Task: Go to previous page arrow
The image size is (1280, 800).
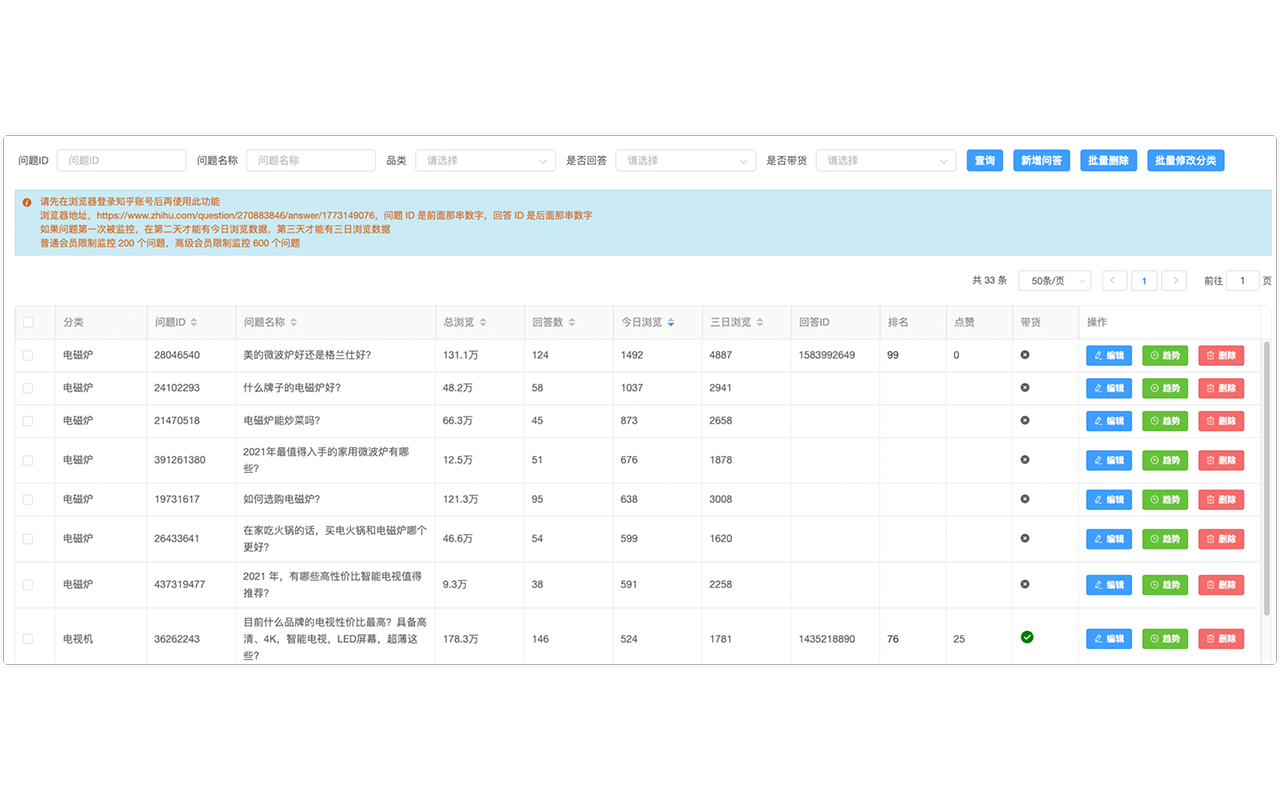Action: coord(1115,281)
